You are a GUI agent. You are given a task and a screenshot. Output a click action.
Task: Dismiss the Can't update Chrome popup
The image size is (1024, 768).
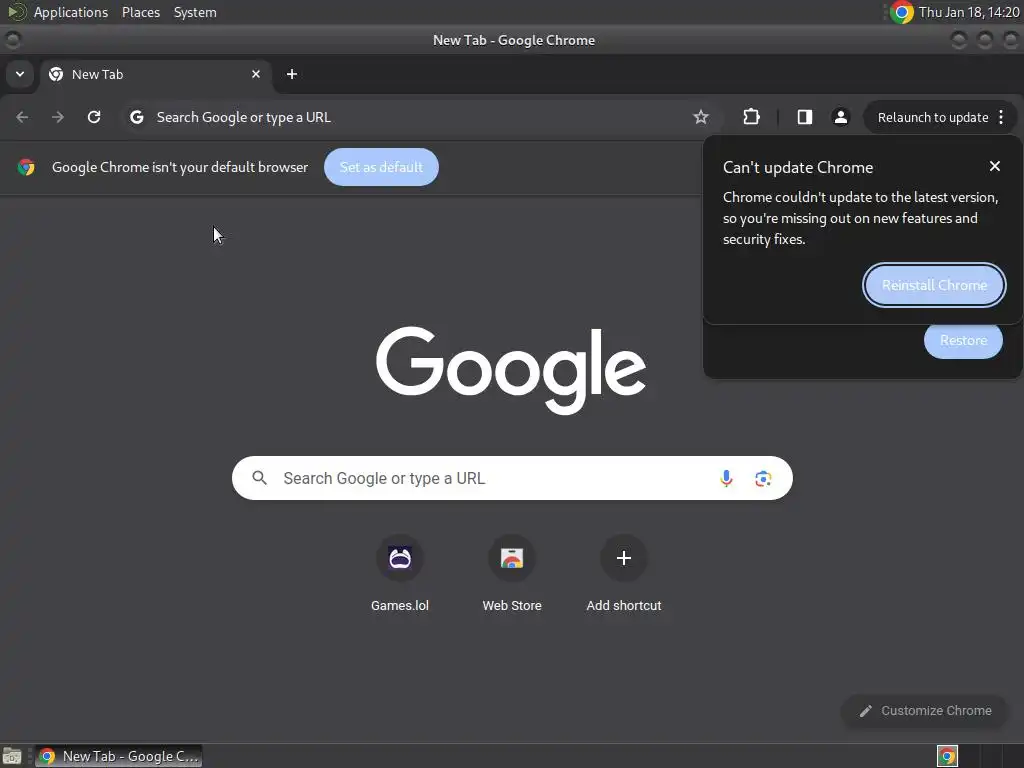point(995,167)
